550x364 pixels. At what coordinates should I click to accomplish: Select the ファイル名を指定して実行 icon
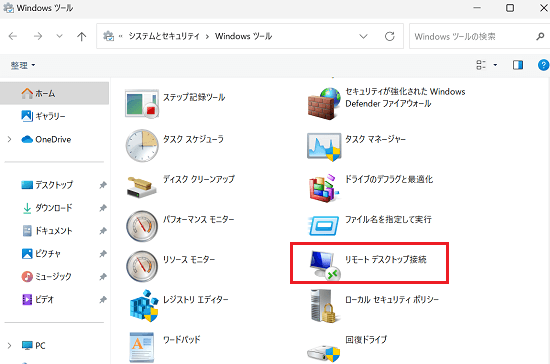click(x=323, y=225)
